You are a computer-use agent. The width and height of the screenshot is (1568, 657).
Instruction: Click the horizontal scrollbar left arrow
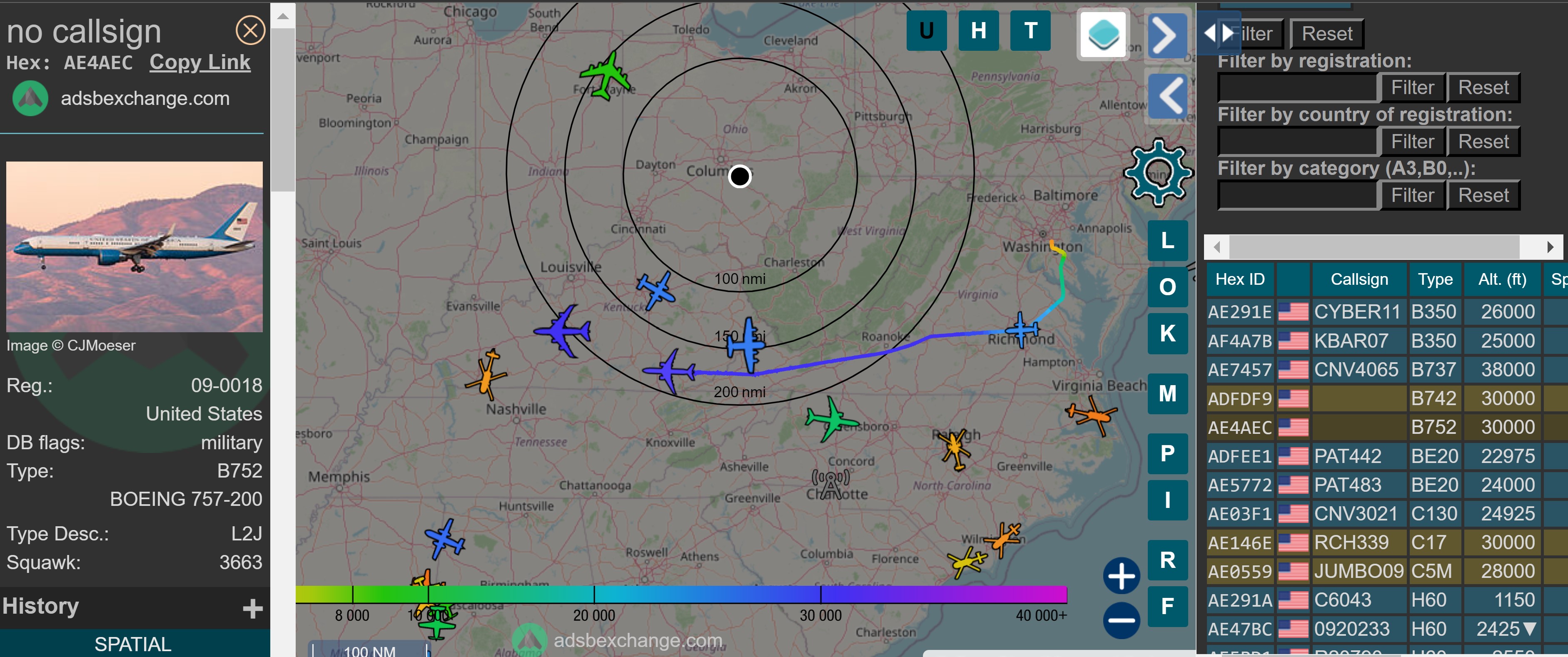pos(1217,248)
